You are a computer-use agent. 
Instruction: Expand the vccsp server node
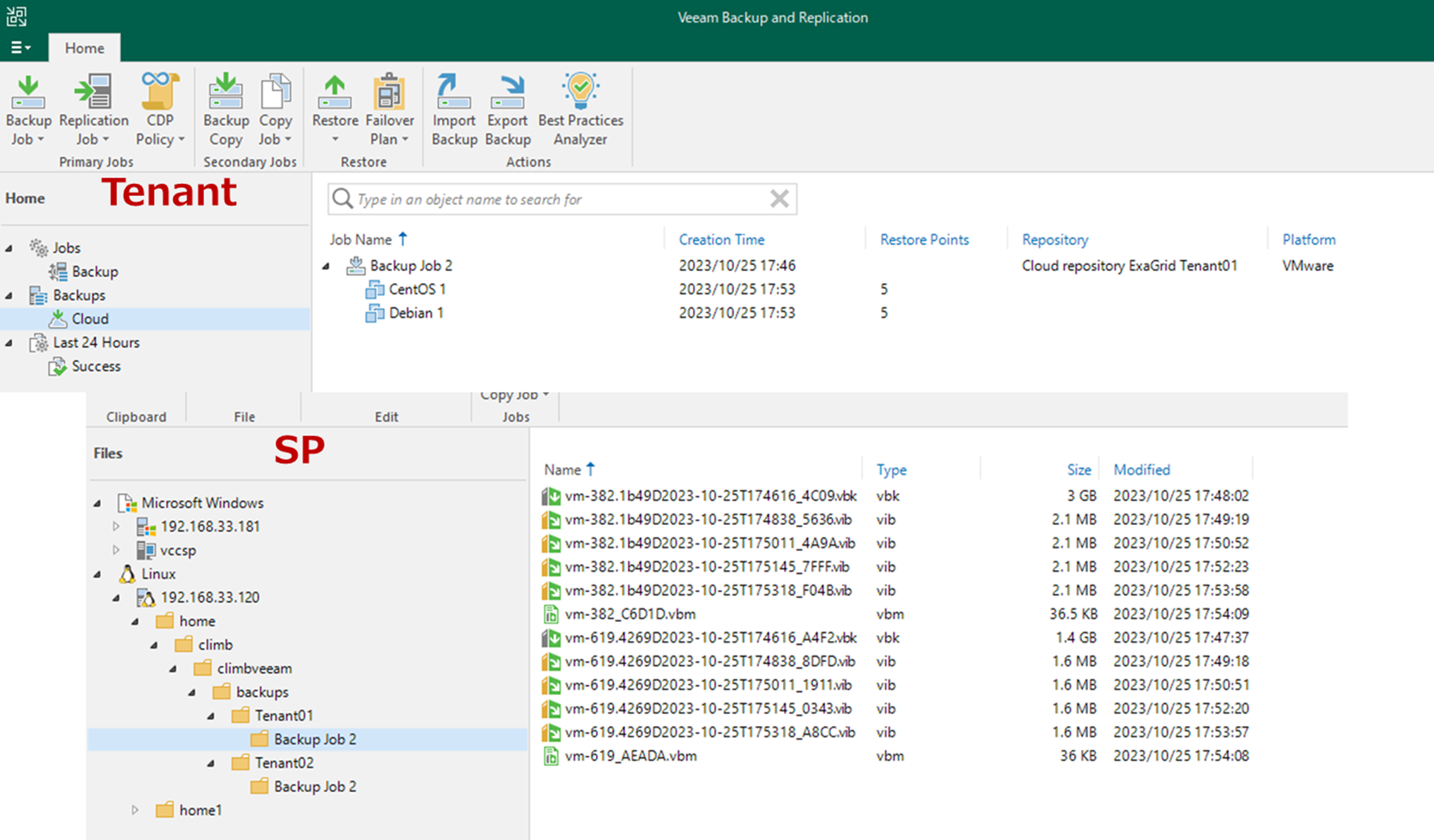click(x=116, y=550)
